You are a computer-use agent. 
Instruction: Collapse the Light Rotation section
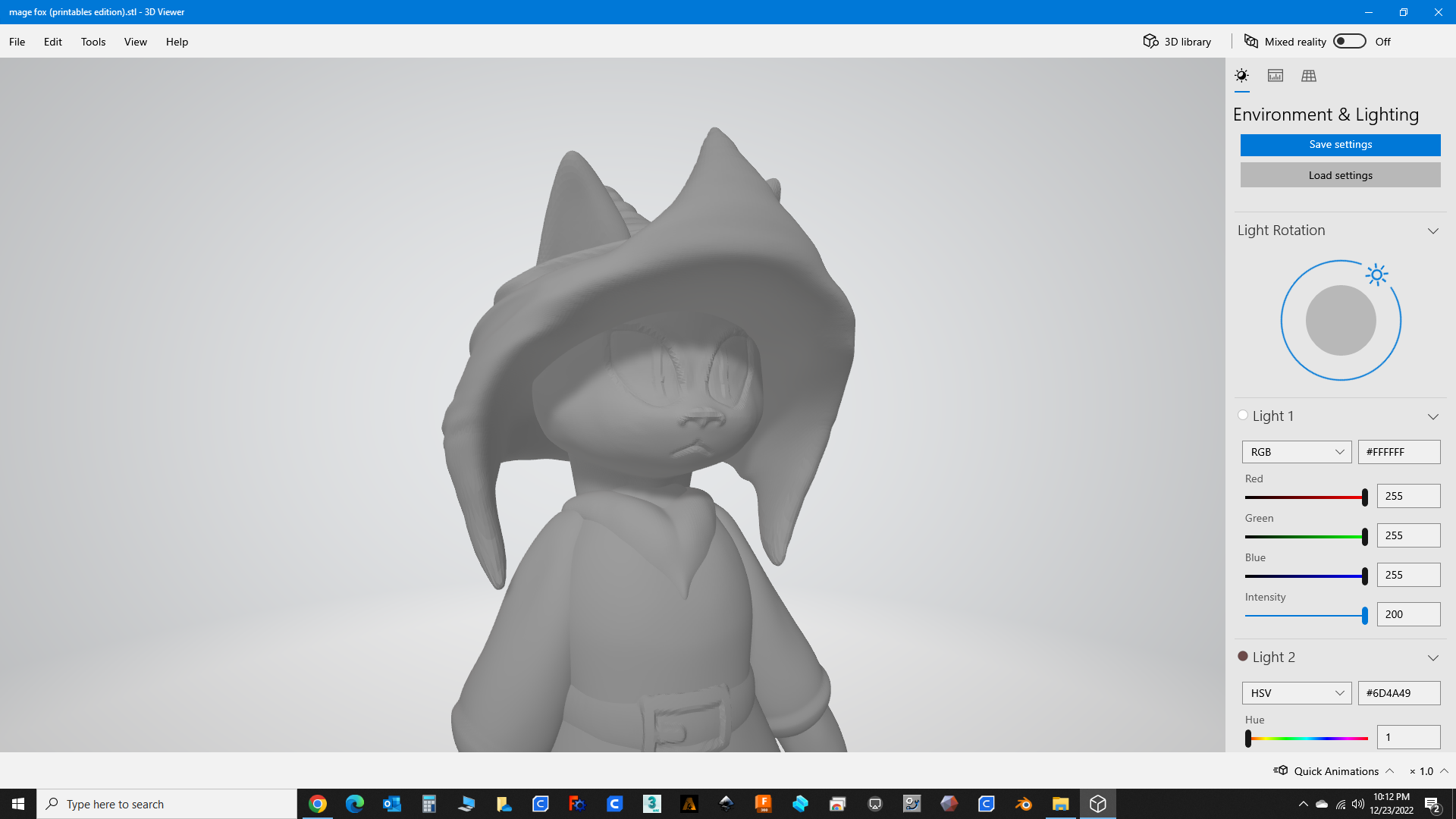(x=1432, y=231)
